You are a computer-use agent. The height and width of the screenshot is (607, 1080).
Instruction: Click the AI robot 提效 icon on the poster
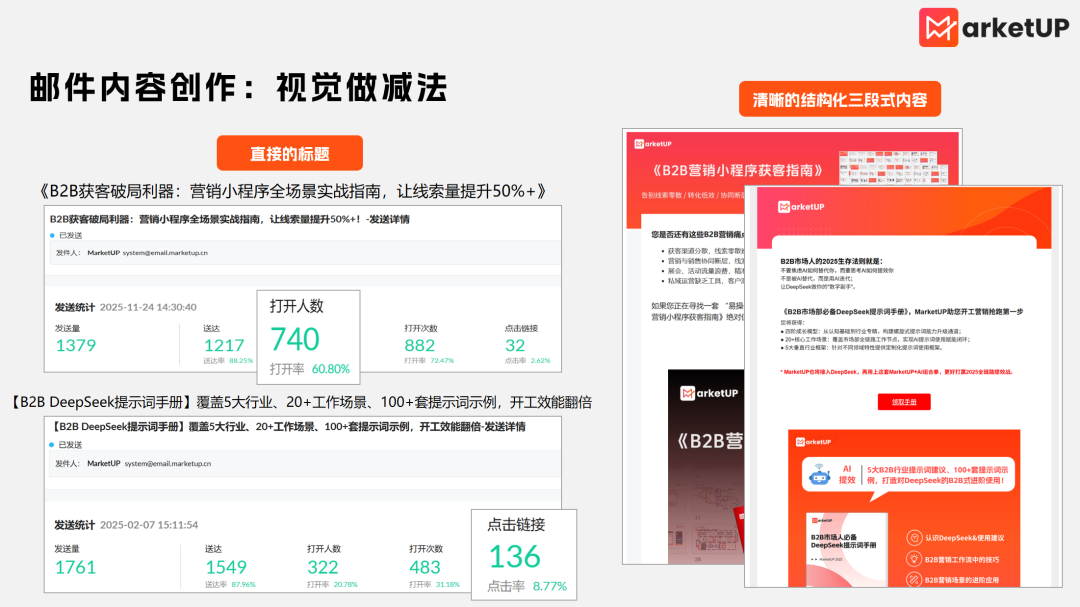[818, 477]
